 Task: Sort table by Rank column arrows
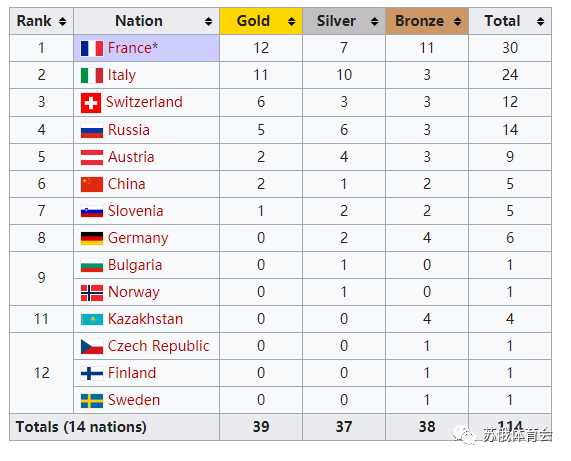pos(63,21)
